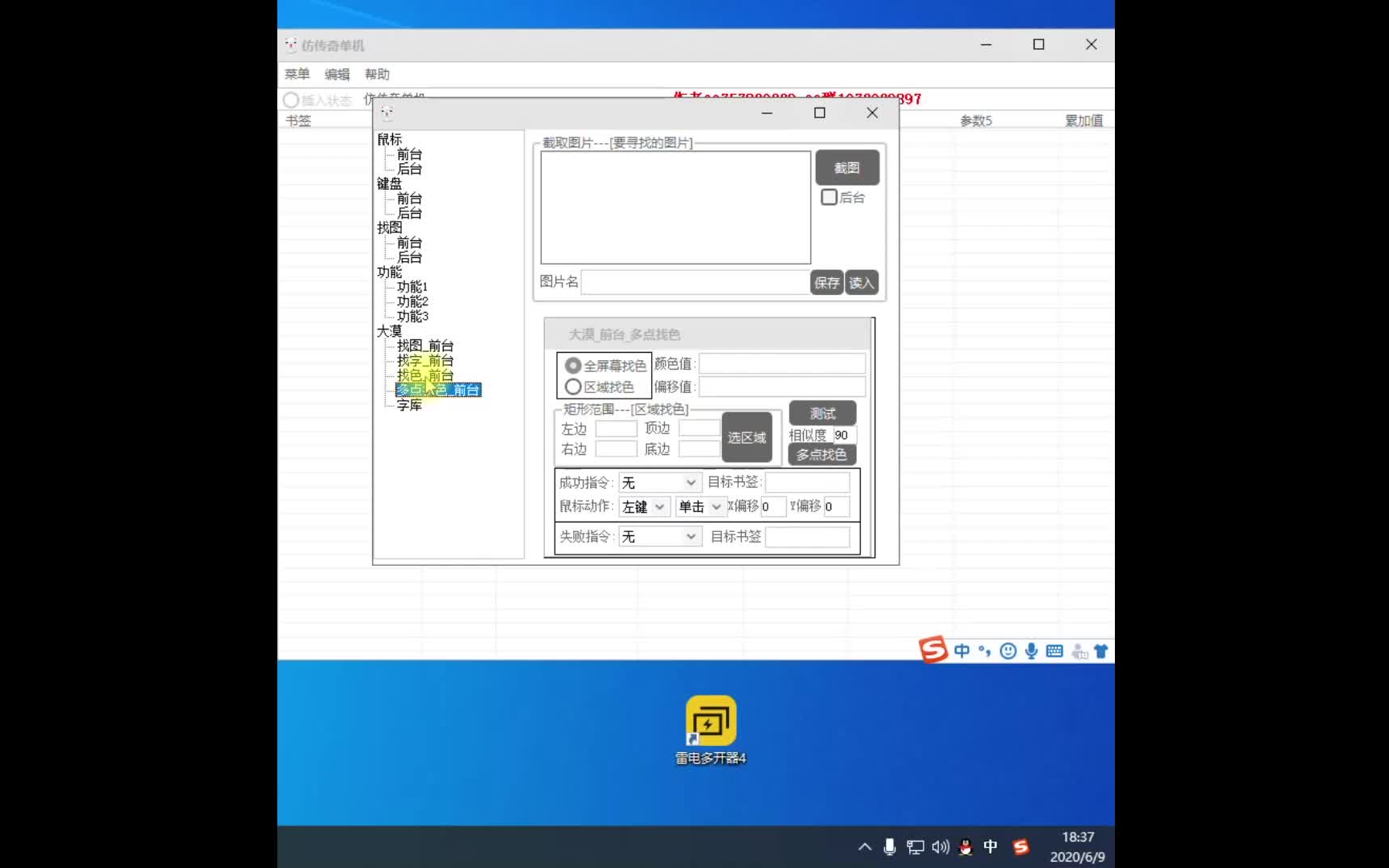Image resolution: width=1389 pixels, height=868 pixels.
Task: Open the Sogou soft keyboard icon
Action: [x=1055, y=651]
